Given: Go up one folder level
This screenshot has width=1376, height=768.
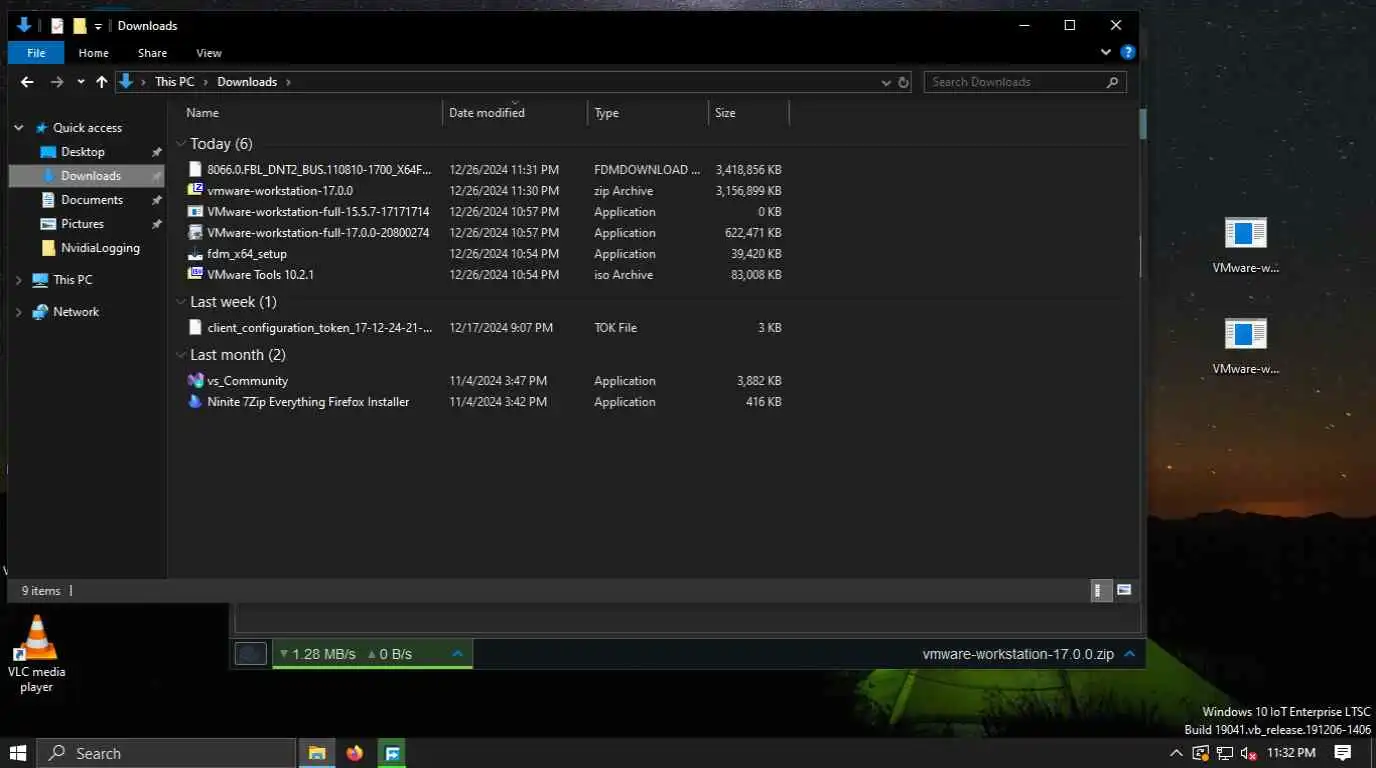Looking at the screenshot, I should (101, 82).
